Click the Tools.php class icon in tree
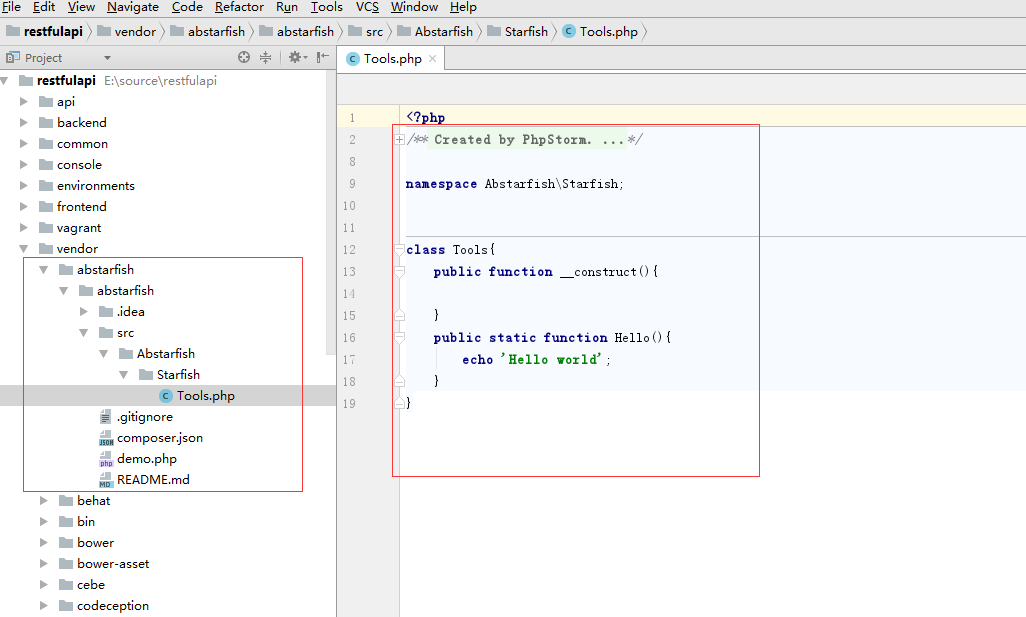1026x617 pixels. click(166, 396)
